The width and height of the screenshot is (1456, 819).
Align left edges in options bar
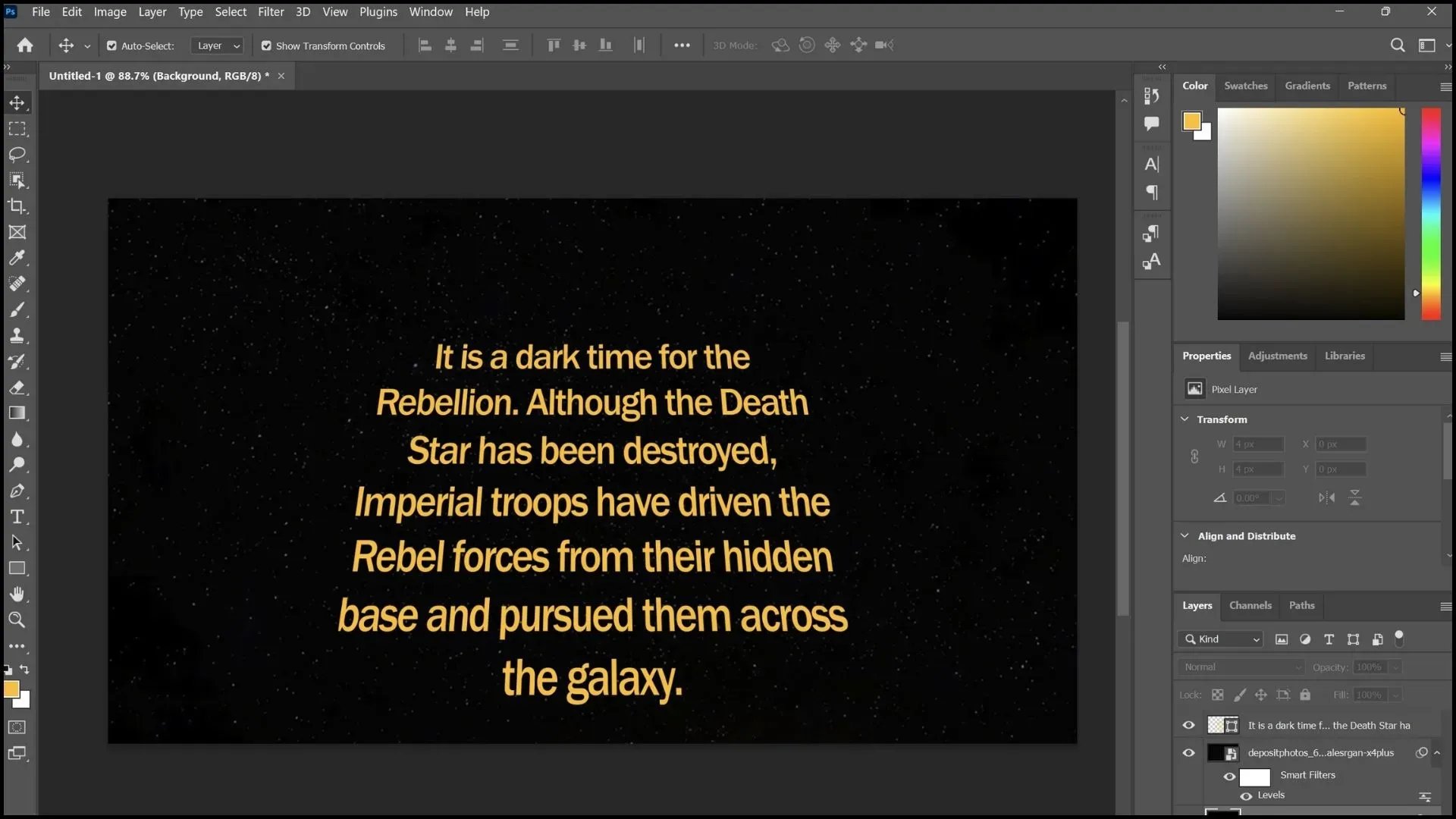[x=425, y=45]
